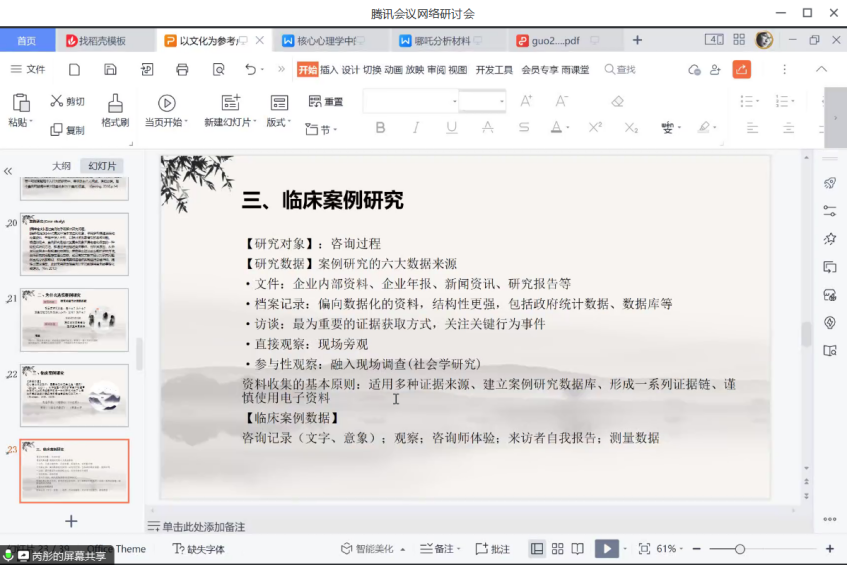Switch to slide sorter grid view
Image resolution: width=847 pixels, height=565 pixels.
(557, 549)
